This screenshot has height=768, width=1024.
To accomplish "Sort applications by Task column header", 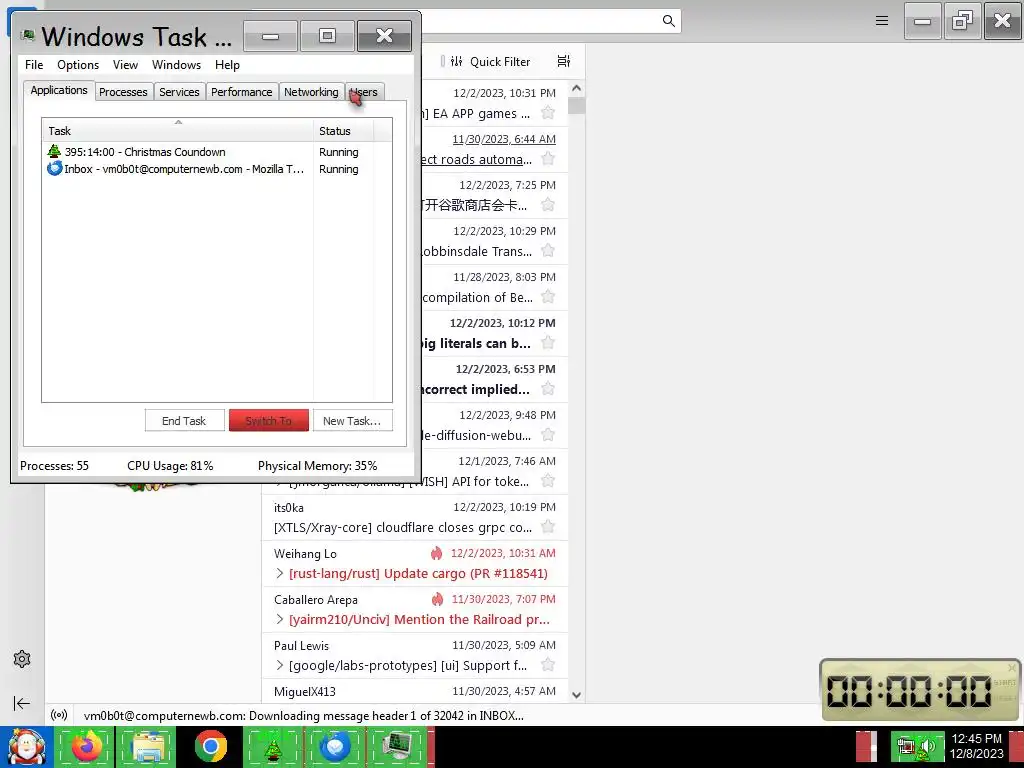I will point(178,131).
